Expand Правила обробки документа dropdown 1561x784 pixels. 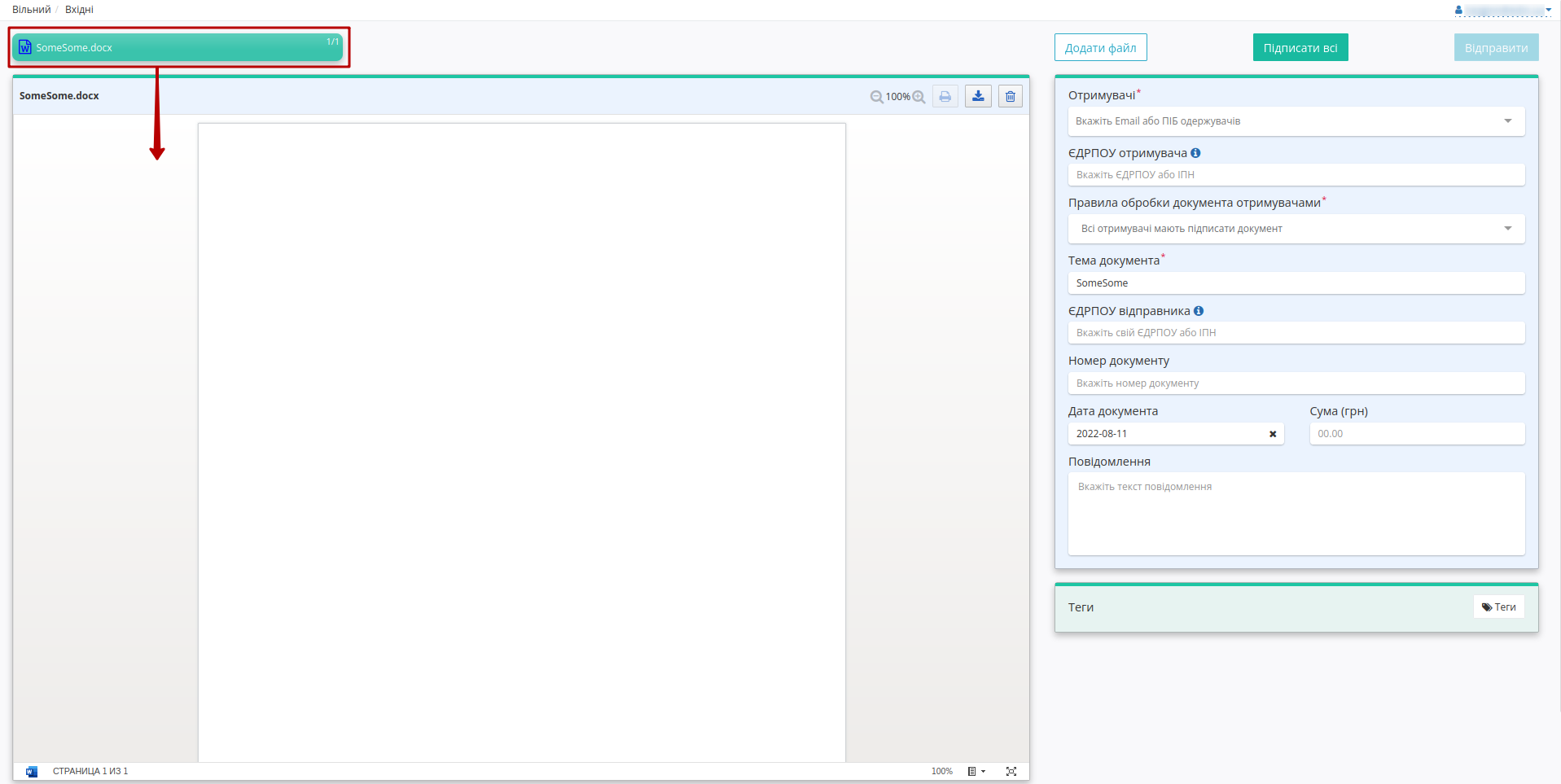pyautogui.click(x=1296, y=229)
